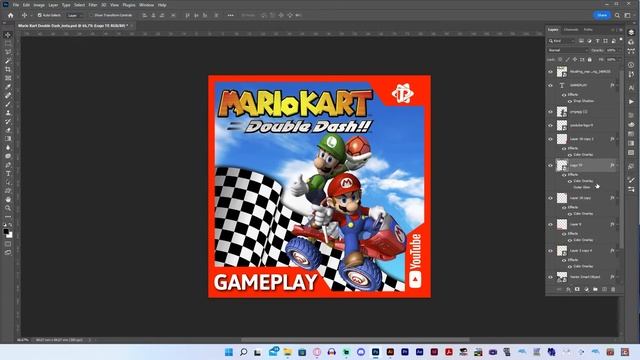Open Move tool preset picker arrow

coord(30,15)
